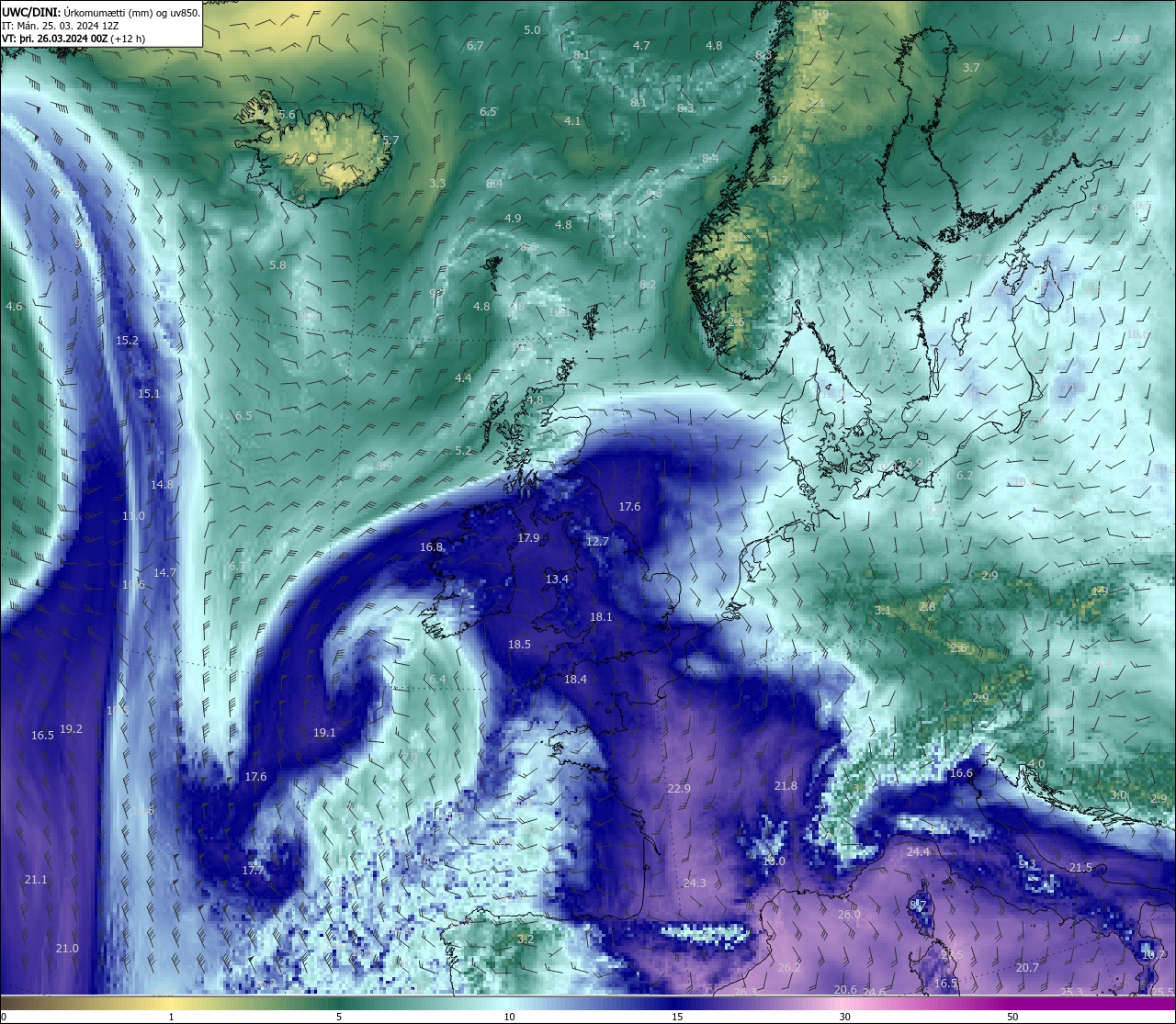Screen dimensions: 1176x1024
Task: Click the map value '3.7' over northern Finland
Action: (971, 67)
